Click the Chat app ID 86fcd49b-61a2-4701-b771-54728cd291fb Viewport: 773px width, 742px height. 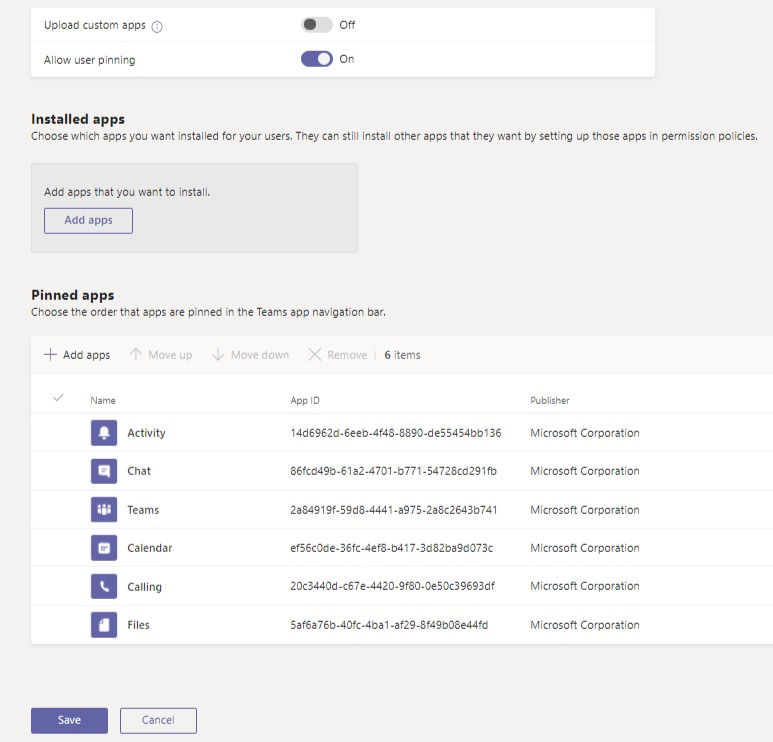393,471
